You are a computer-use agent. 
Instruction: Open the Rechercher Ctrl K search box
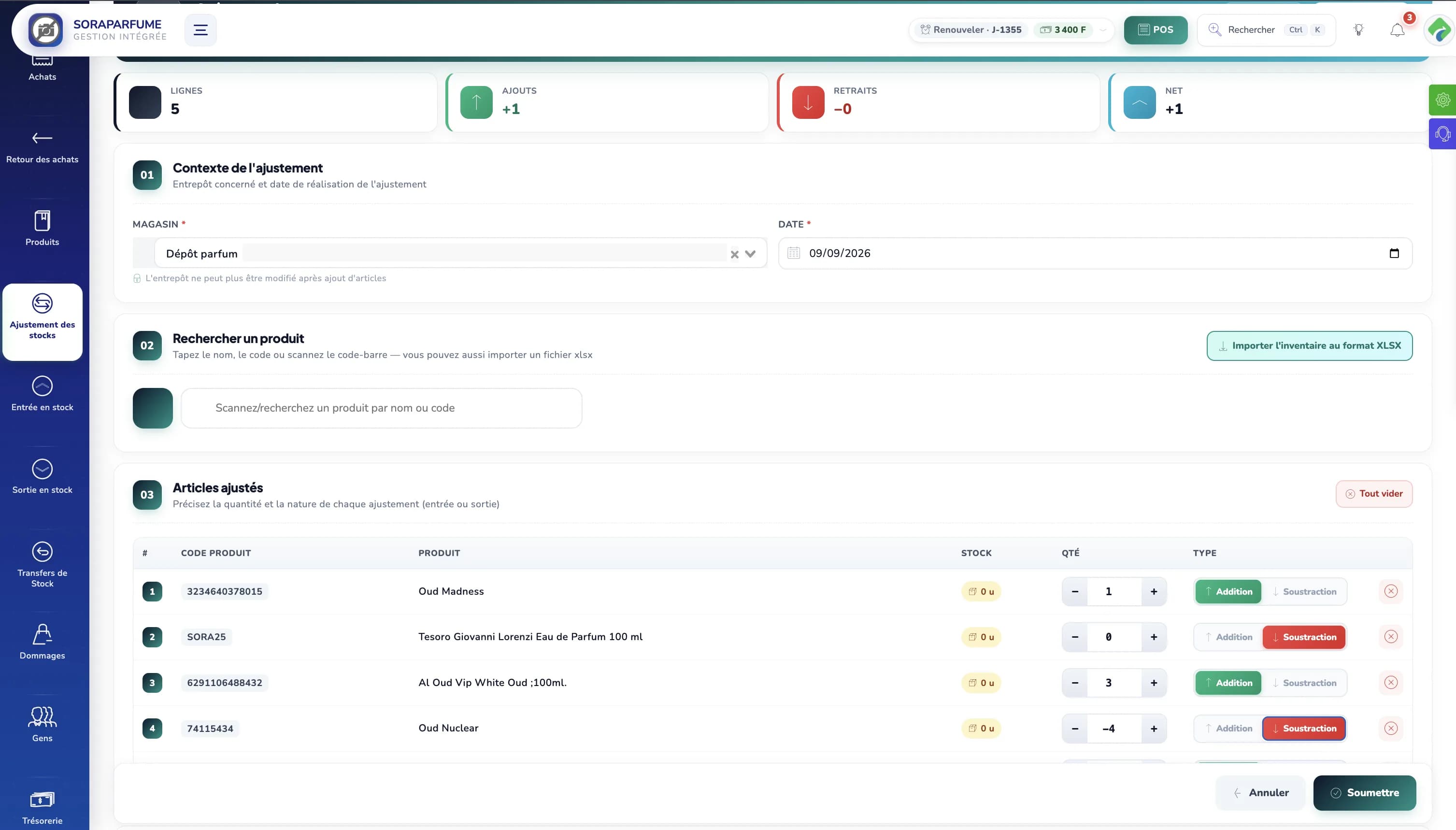tap(1266, 29)
